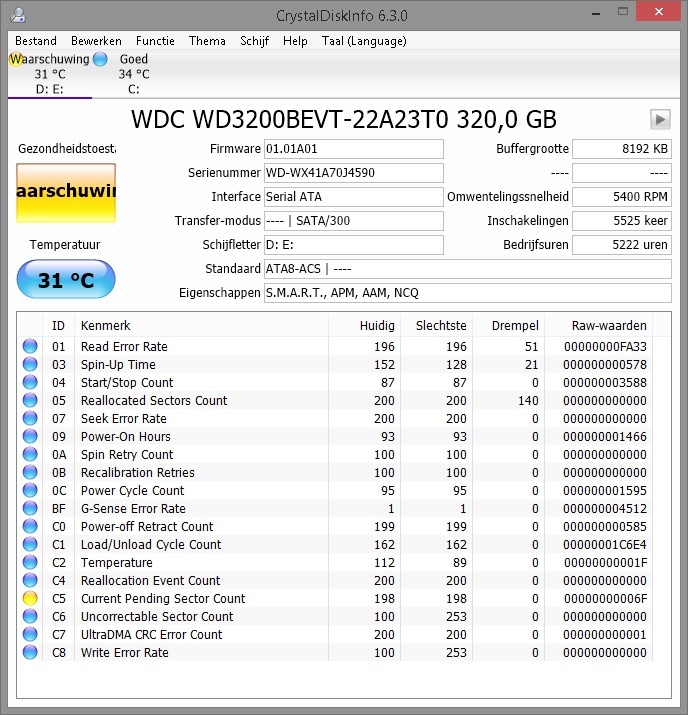Click the Drempel column header

[x=508, y=326]
